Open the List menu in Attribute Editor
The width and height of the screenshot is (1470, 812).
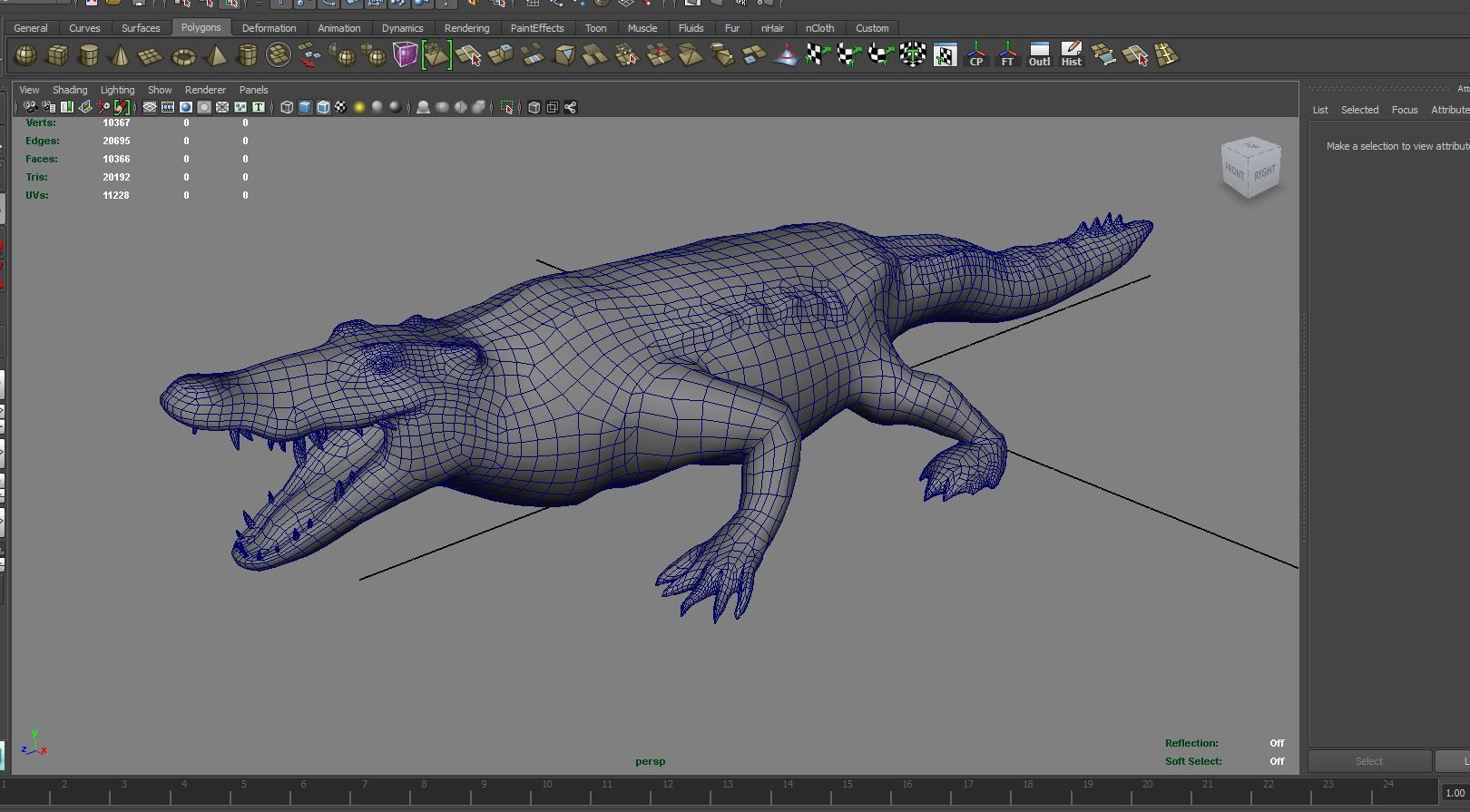point(1320,110)
